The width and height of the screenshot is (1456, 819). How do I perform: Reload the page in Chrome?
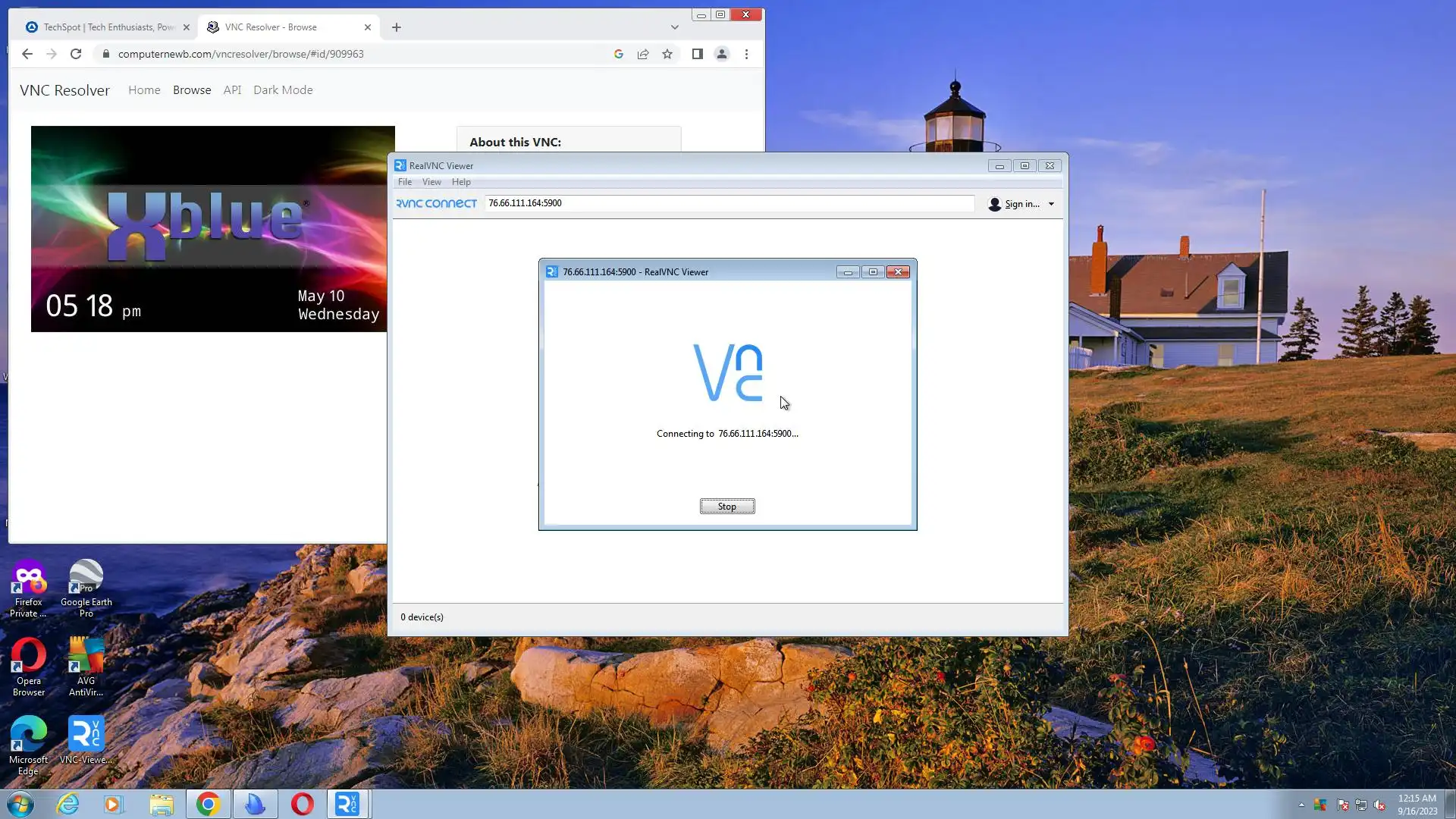(x=76, y=54)
